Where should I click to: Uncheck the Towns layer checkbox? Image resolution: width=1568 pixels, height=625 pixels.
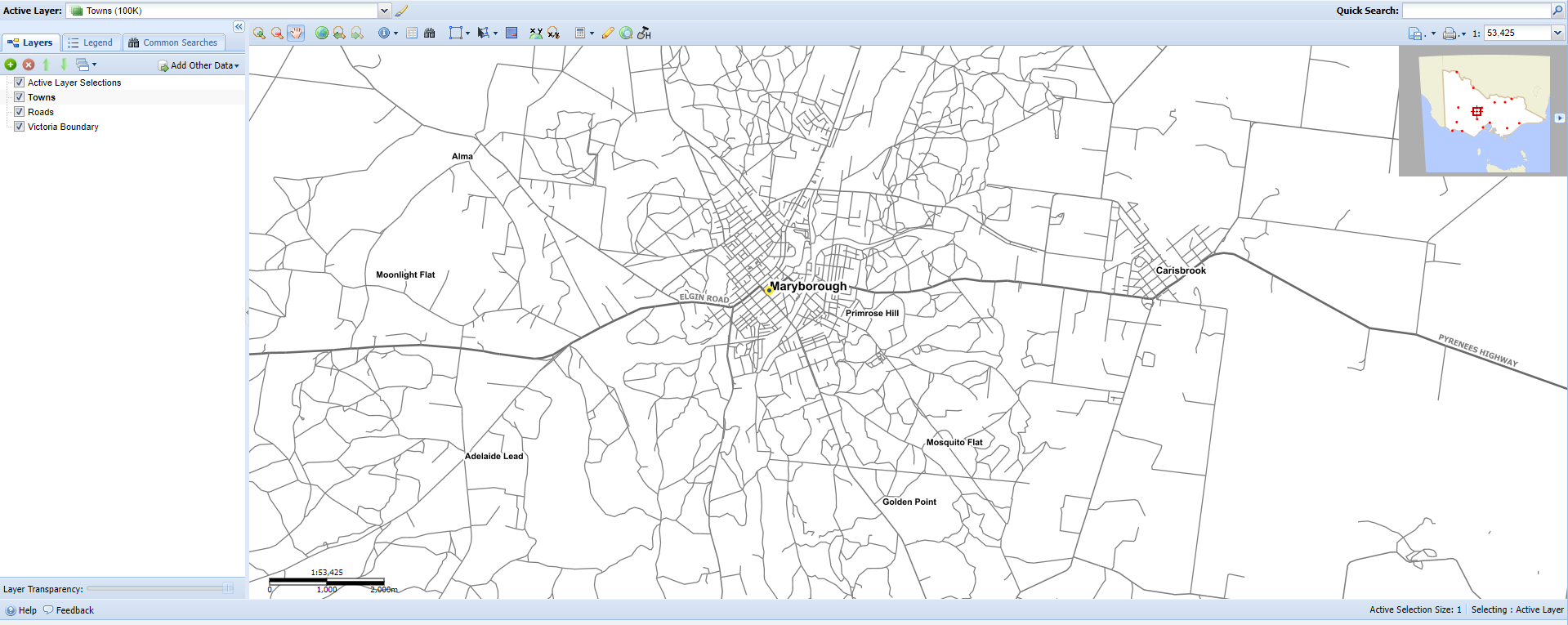20,97
